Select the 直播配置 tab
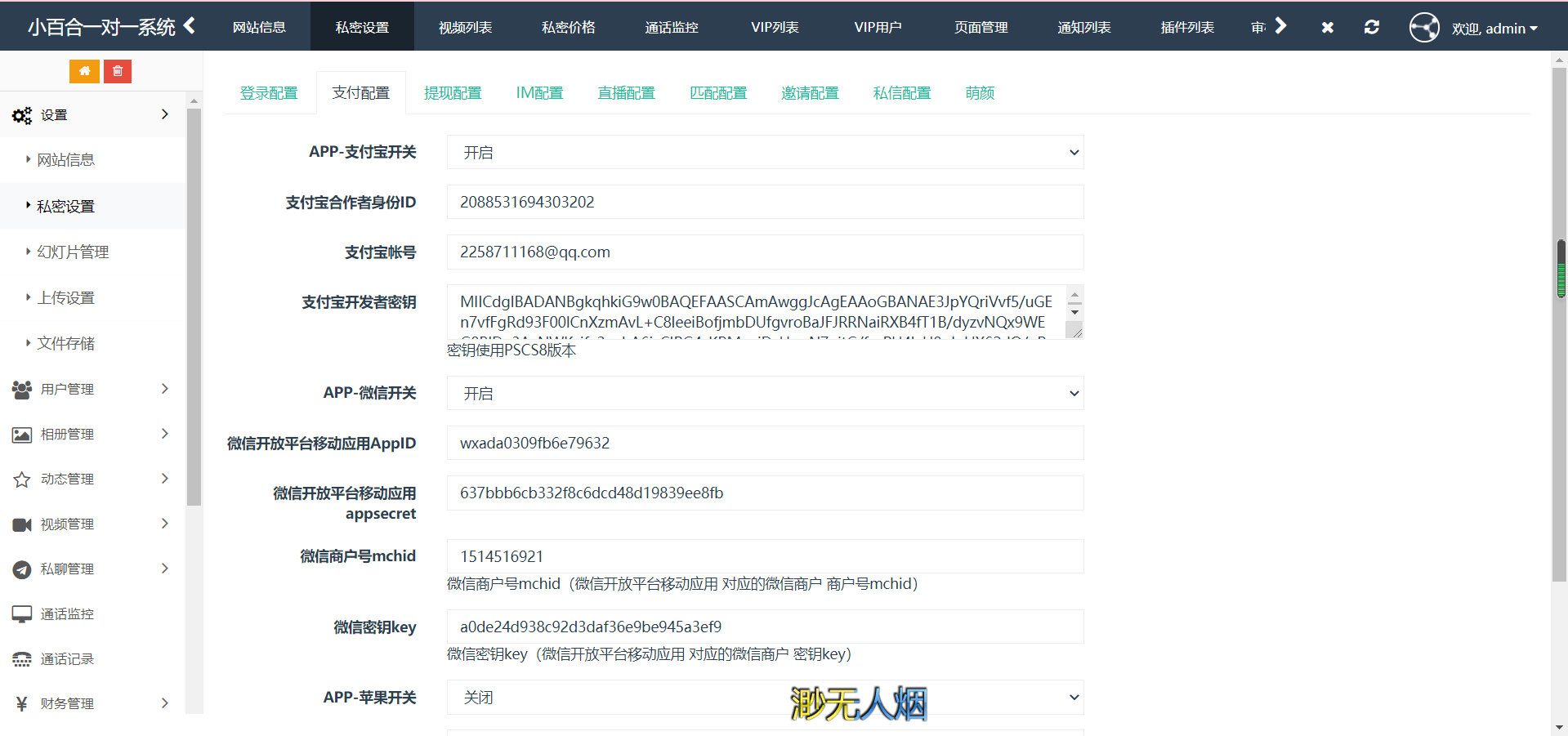 [626, 93]
